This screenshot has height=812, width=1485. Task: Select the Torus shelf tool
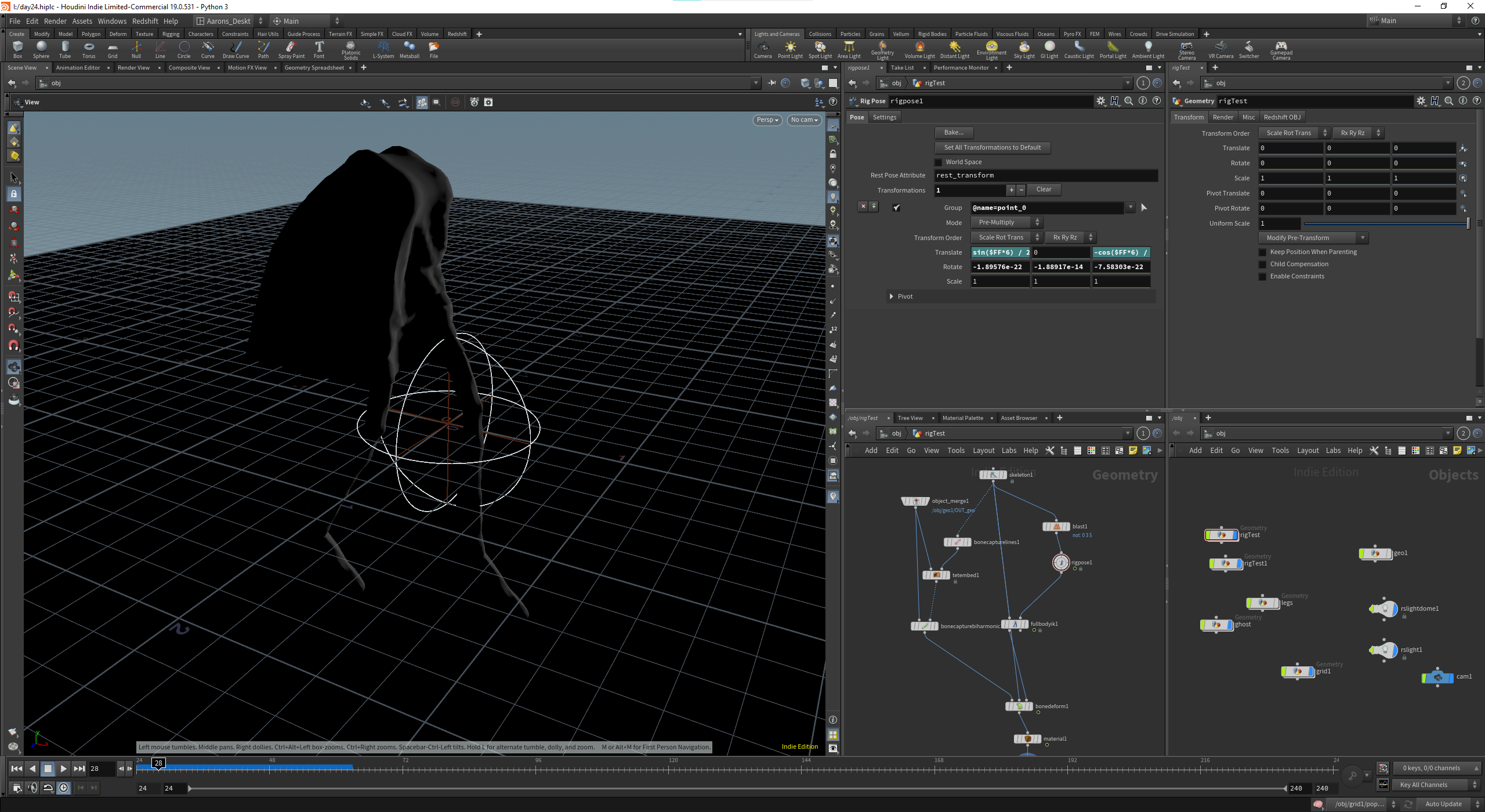(89, 50)
